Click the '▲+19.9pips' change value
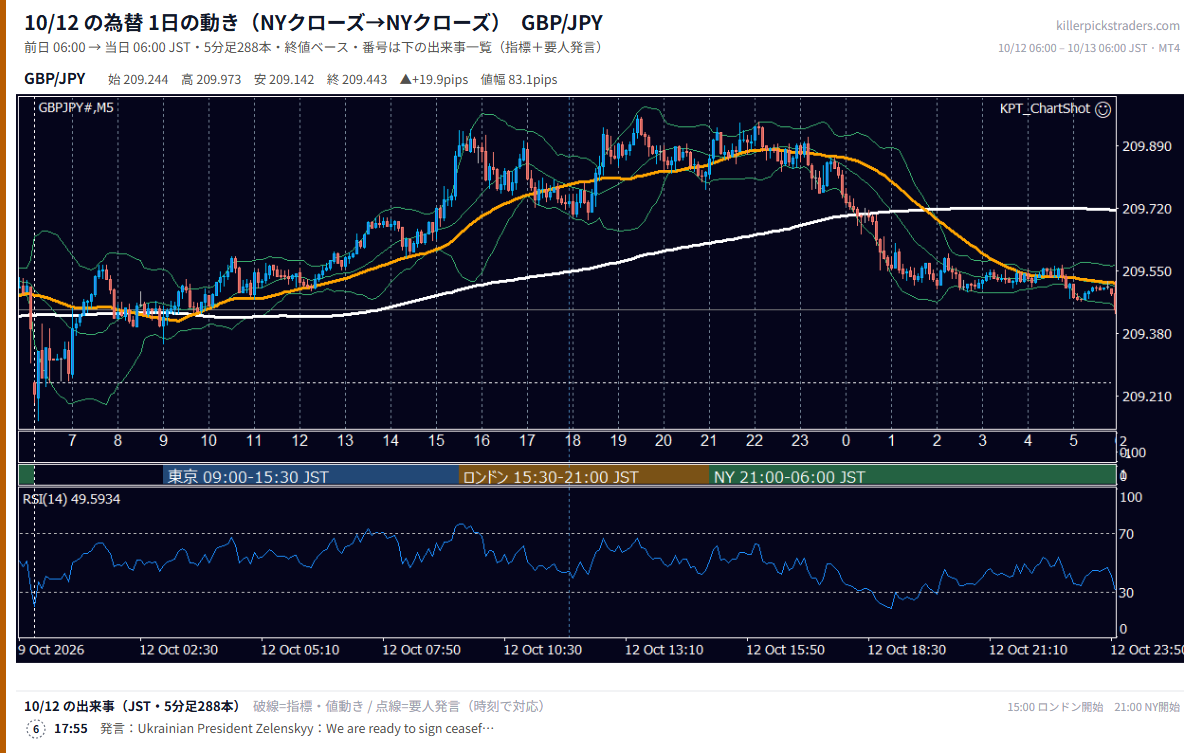Image resolution: width=1200 pixels, height=753 pixels. (434, 79)
